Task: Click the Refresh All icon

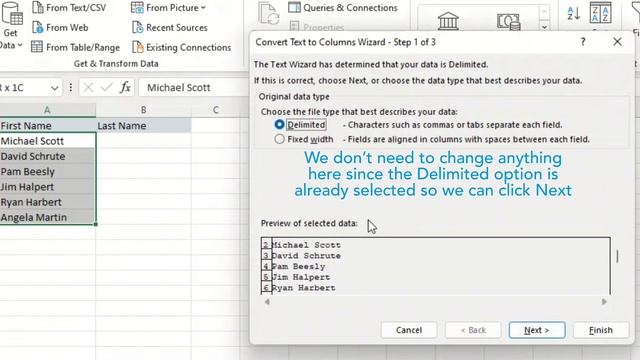Action: (269, 13)
